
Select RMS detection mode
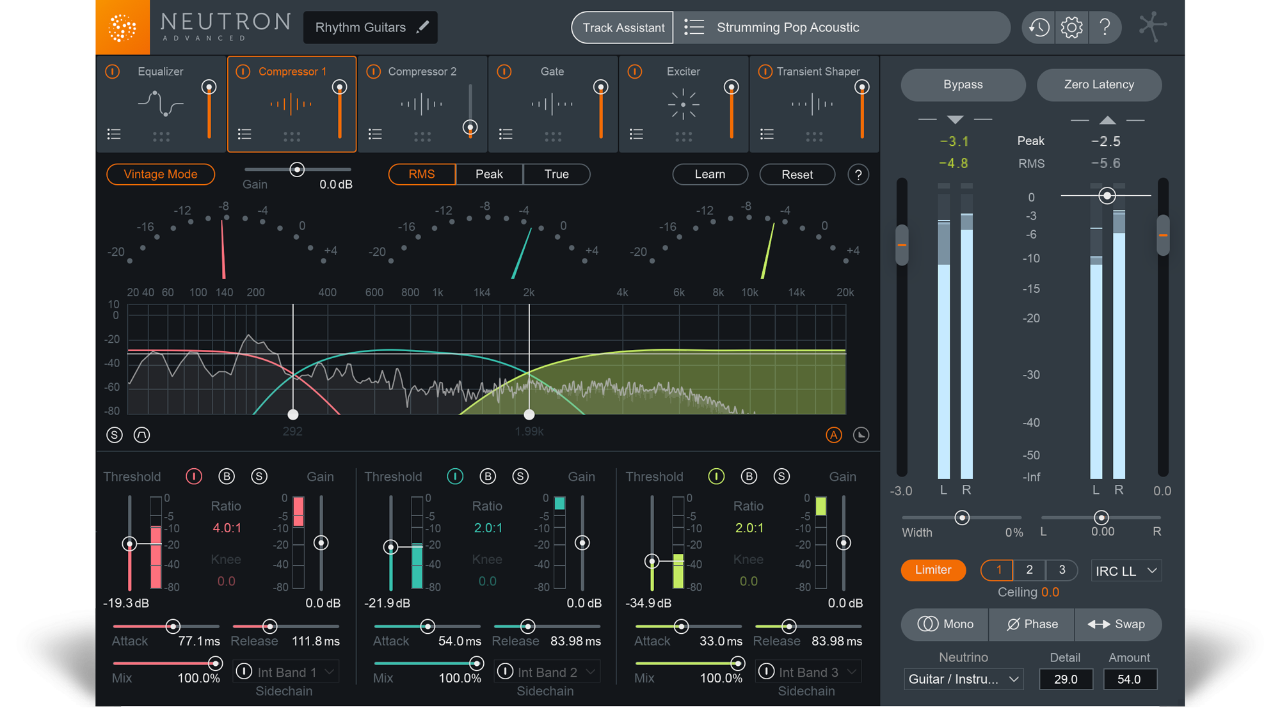coord(422,174)
